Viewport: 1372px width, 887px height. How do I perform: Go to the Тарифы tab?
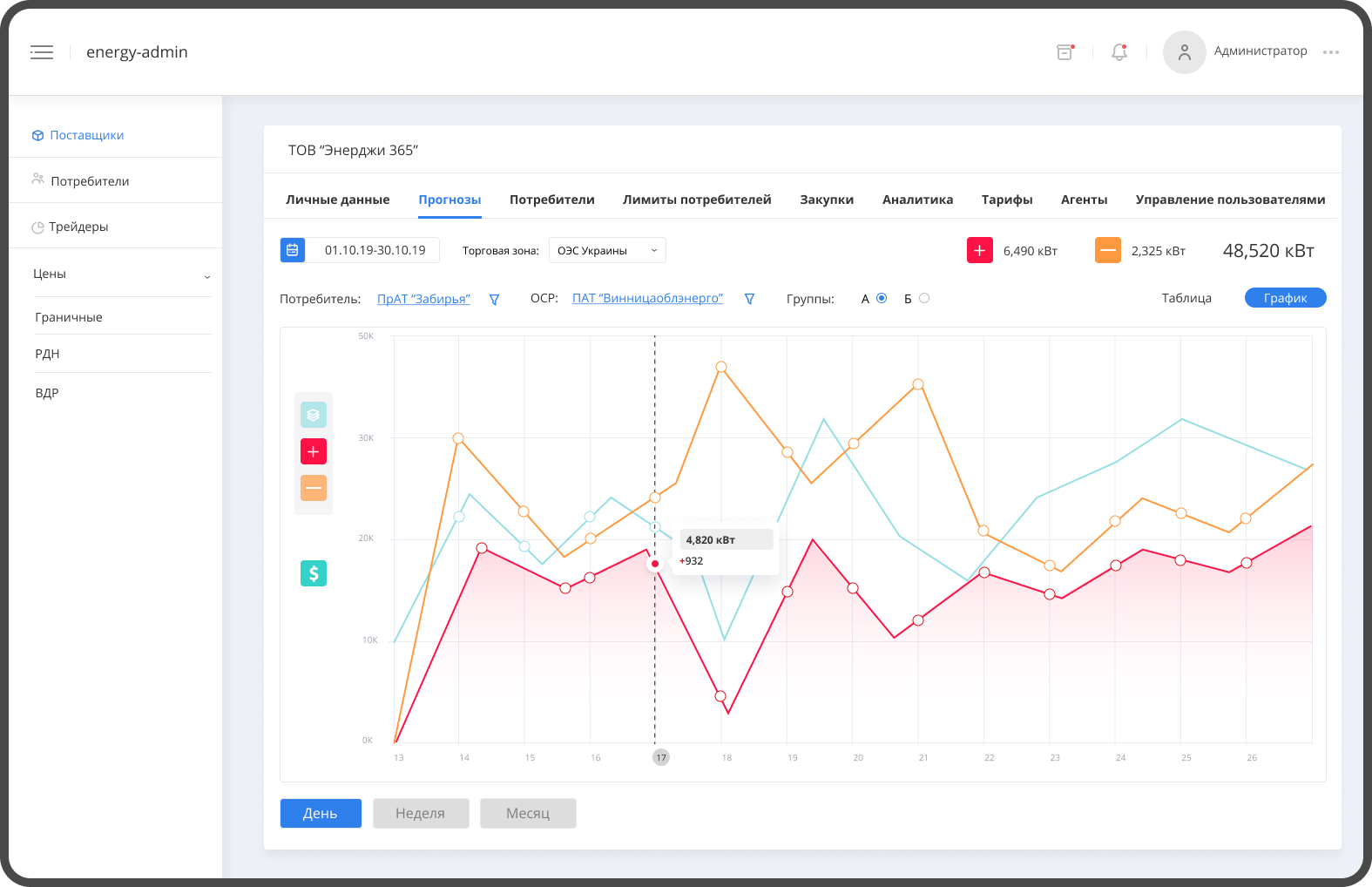pyautogui.click(x=1006, y=200)
